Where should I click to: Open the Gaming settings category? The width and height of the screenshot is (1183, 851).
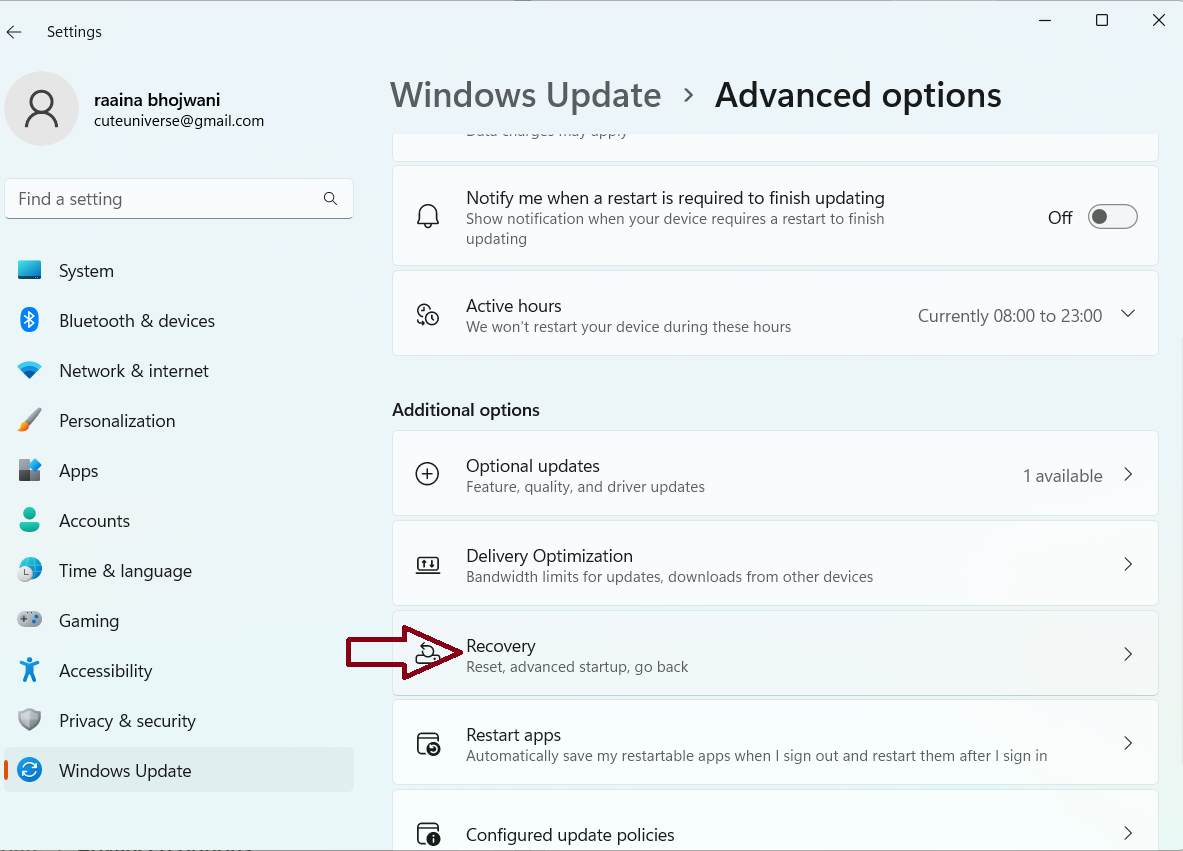point(89,621)
